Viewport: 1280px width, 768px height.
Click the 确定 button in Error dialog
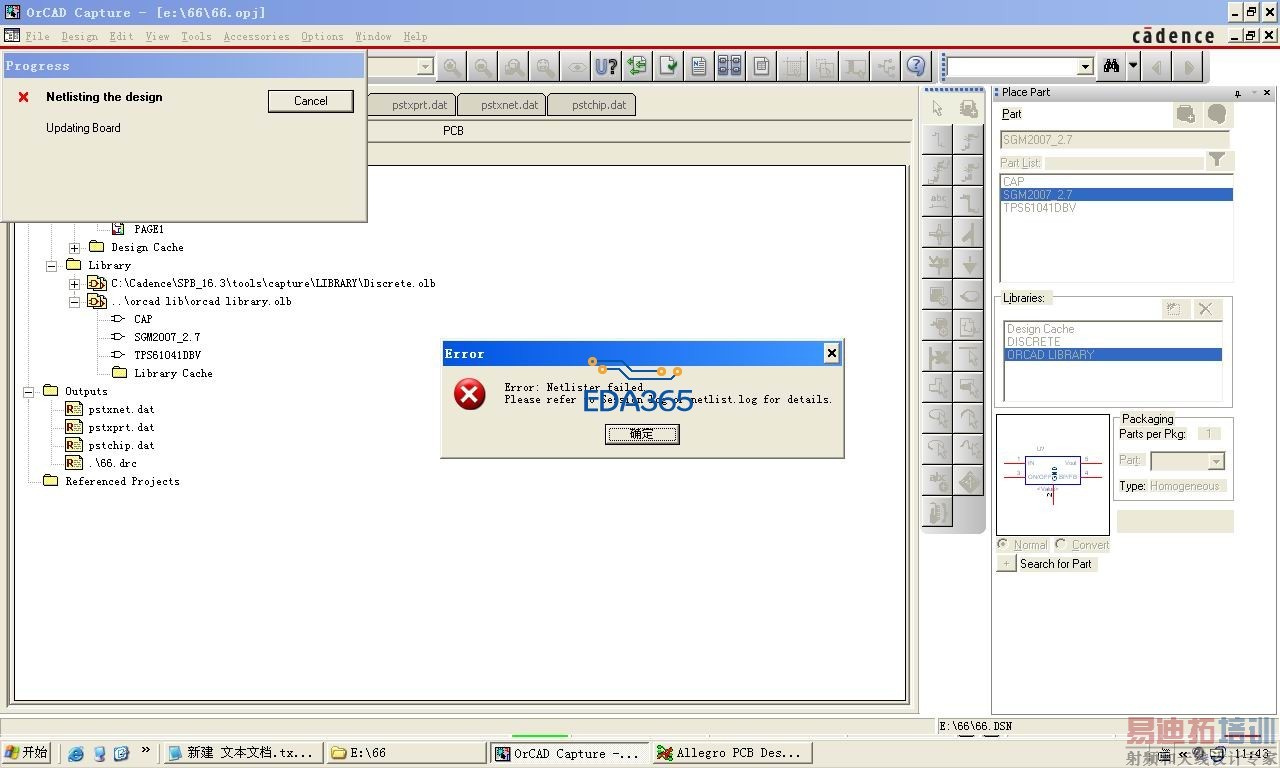click(x=642, y=434)
